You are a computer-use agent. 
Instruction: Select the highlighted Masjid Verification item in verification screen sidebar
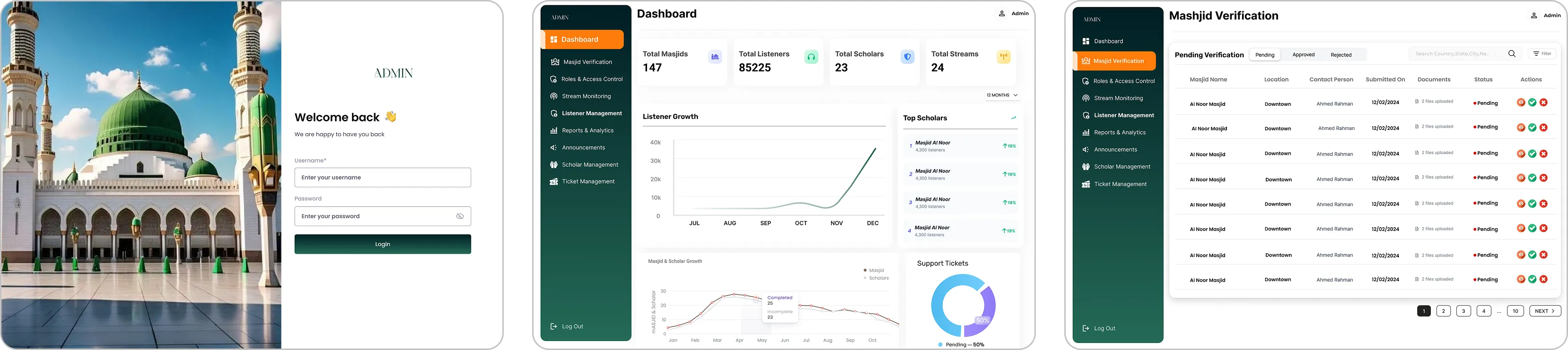click(x=1115, y=61)
